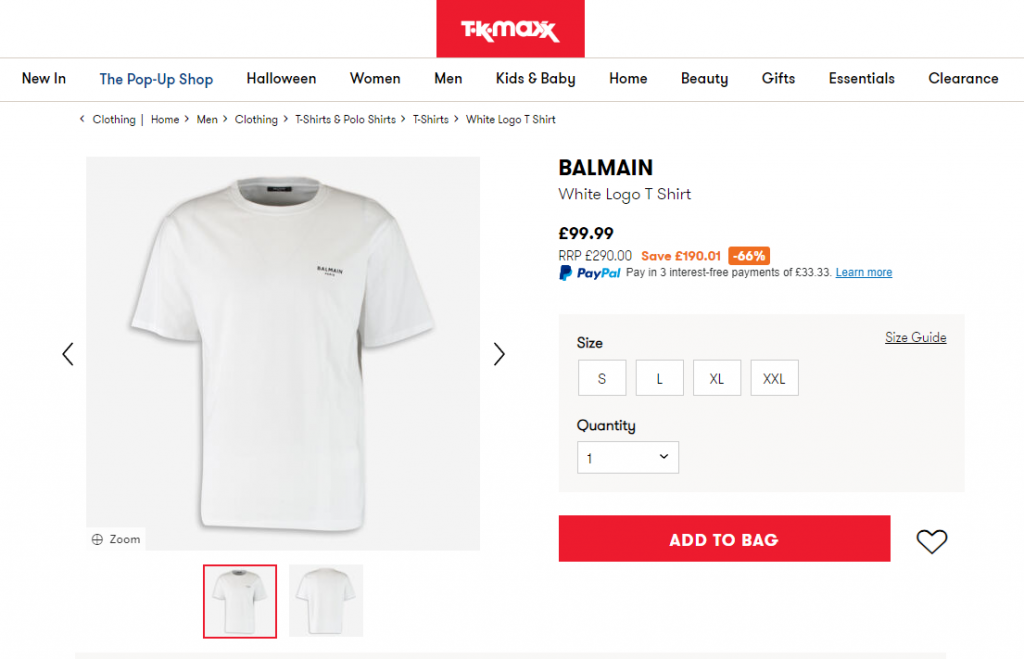1024x659 pixels.
Task: Open the Women menu
Action: pyautogui.click(x=375, y=79)
